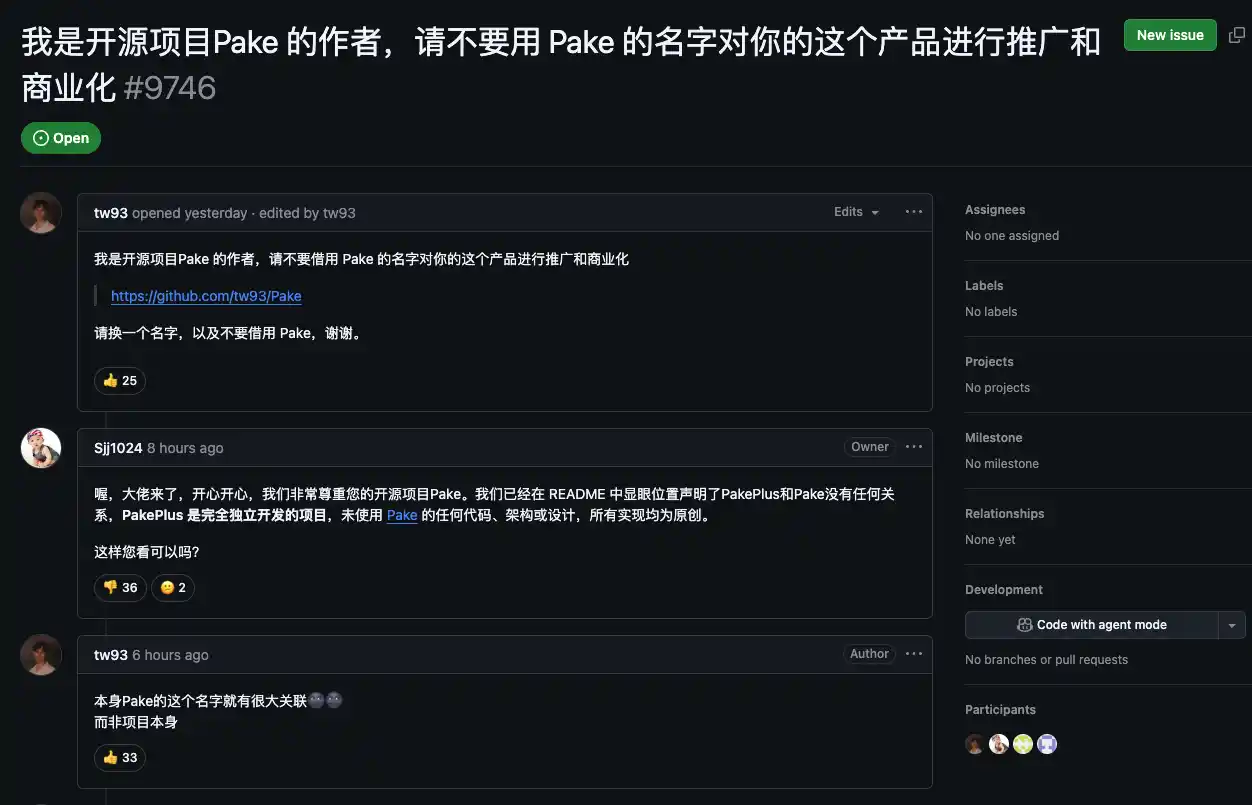Open the Edits dropdown on the opening comment
The height and width of the screenshot is (805, 1252).
(855, 211)
